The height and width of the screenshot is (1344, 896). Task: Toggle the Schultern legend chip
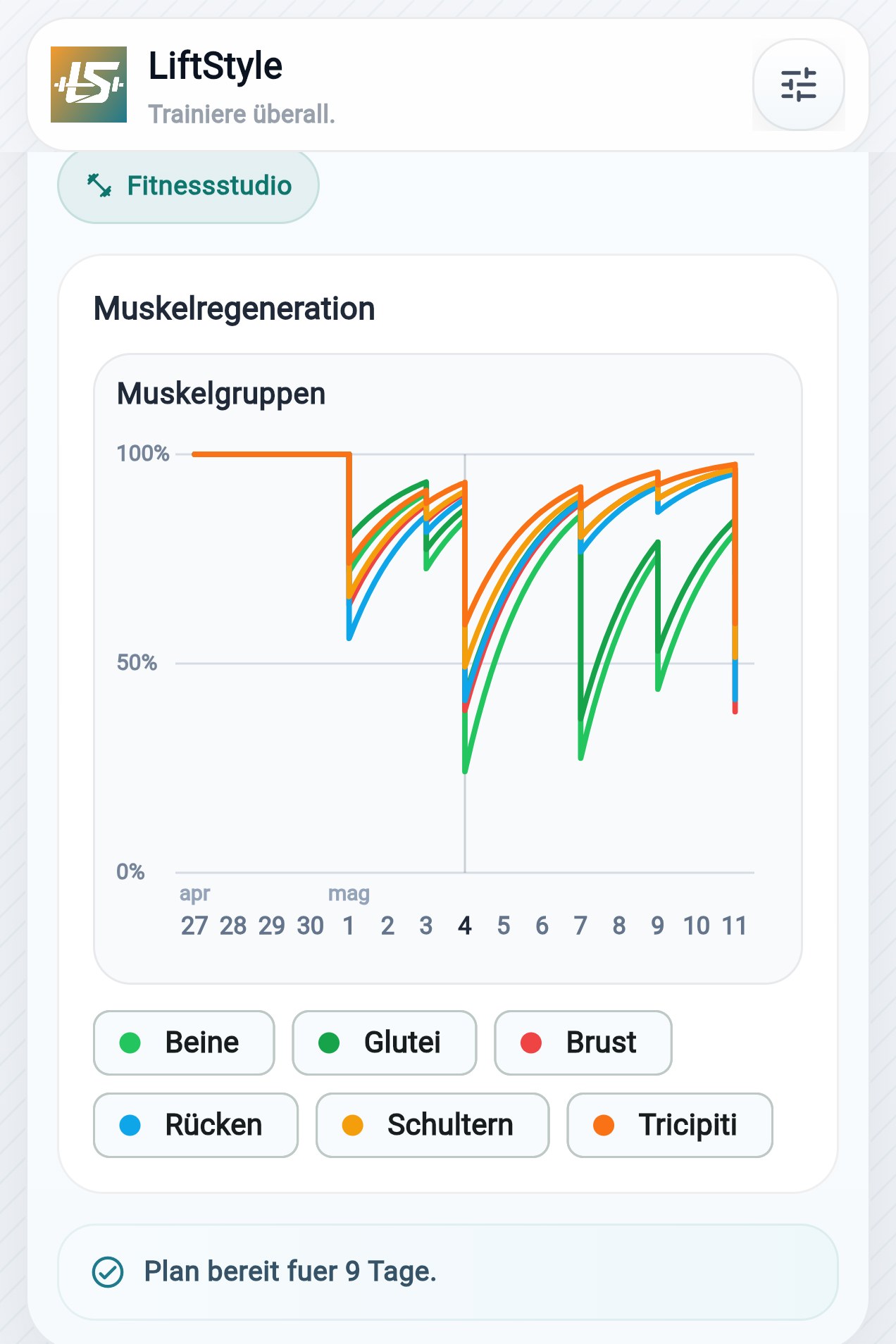pos(433,1125)
